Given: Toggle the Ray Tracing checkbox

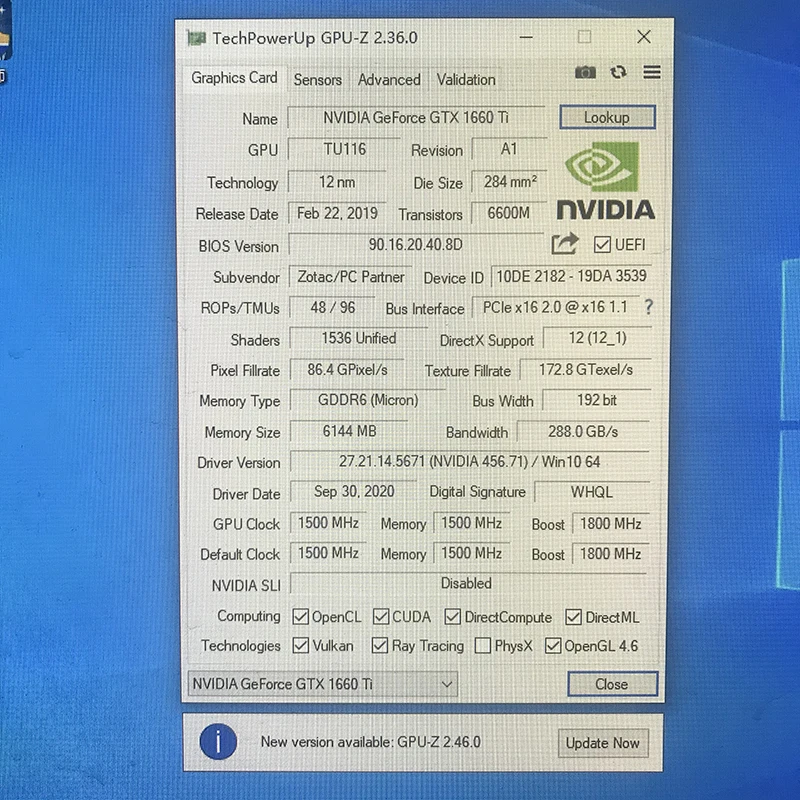Looking at the screenshot, I should pyautogui.click(x=380, y=645).
